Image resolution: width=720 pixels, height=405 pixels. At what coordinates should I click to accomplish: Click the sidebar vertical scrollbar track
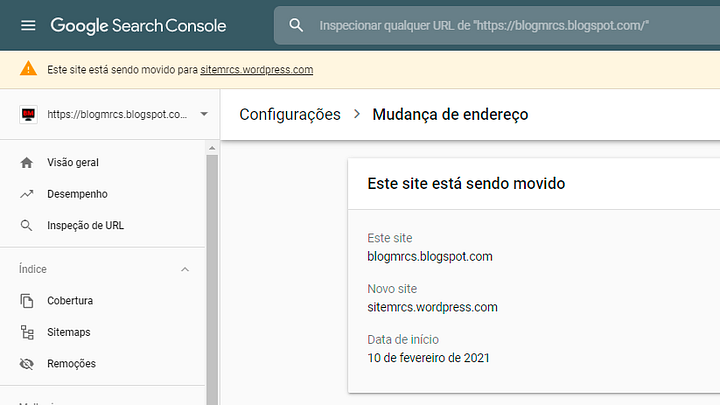click(212, 280)
